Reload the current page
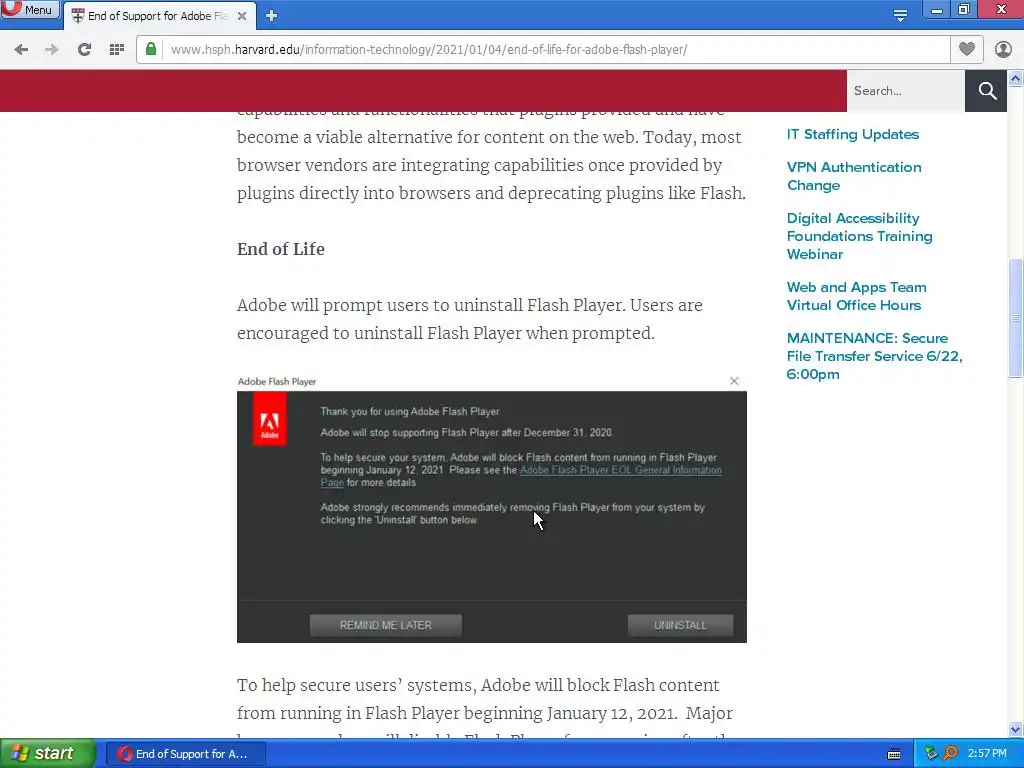This screenshot has height=768, width=1024. pos(84,50)
